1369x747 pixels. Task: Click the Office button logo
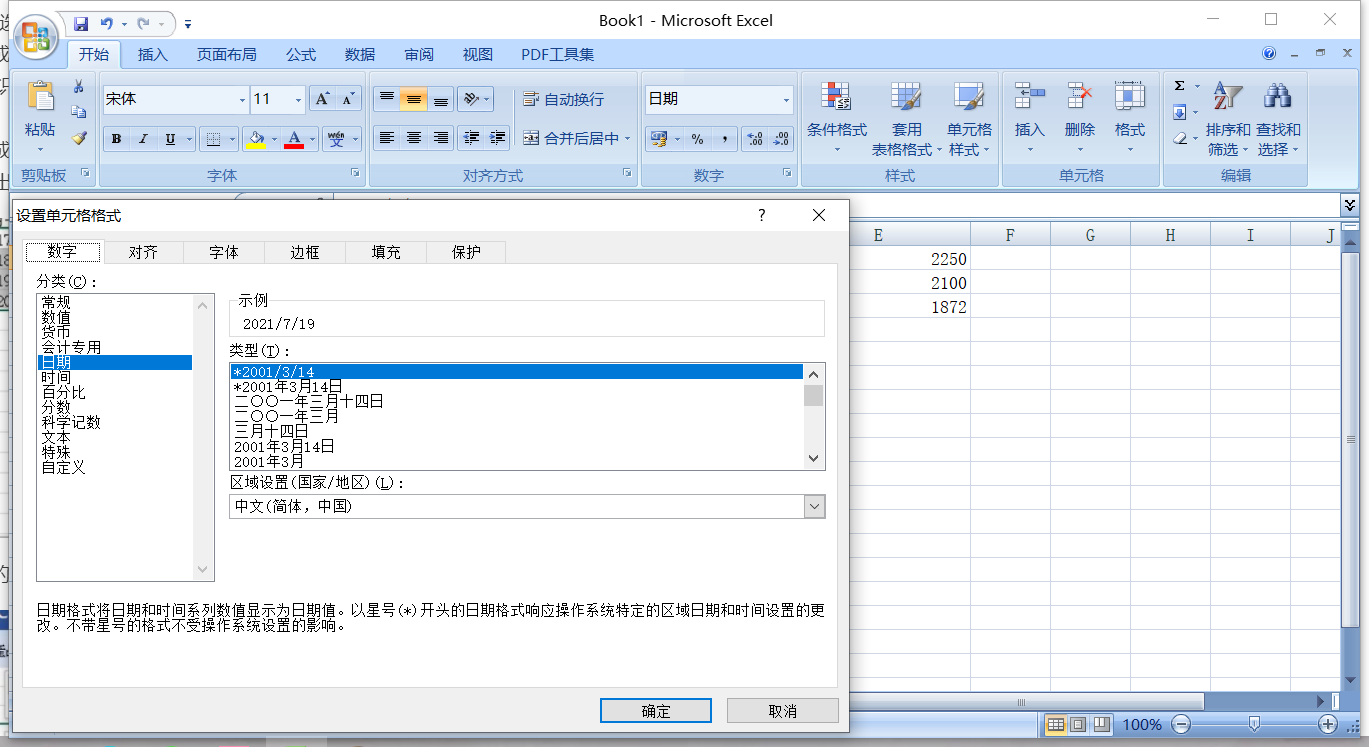click(x=37, y=37)
